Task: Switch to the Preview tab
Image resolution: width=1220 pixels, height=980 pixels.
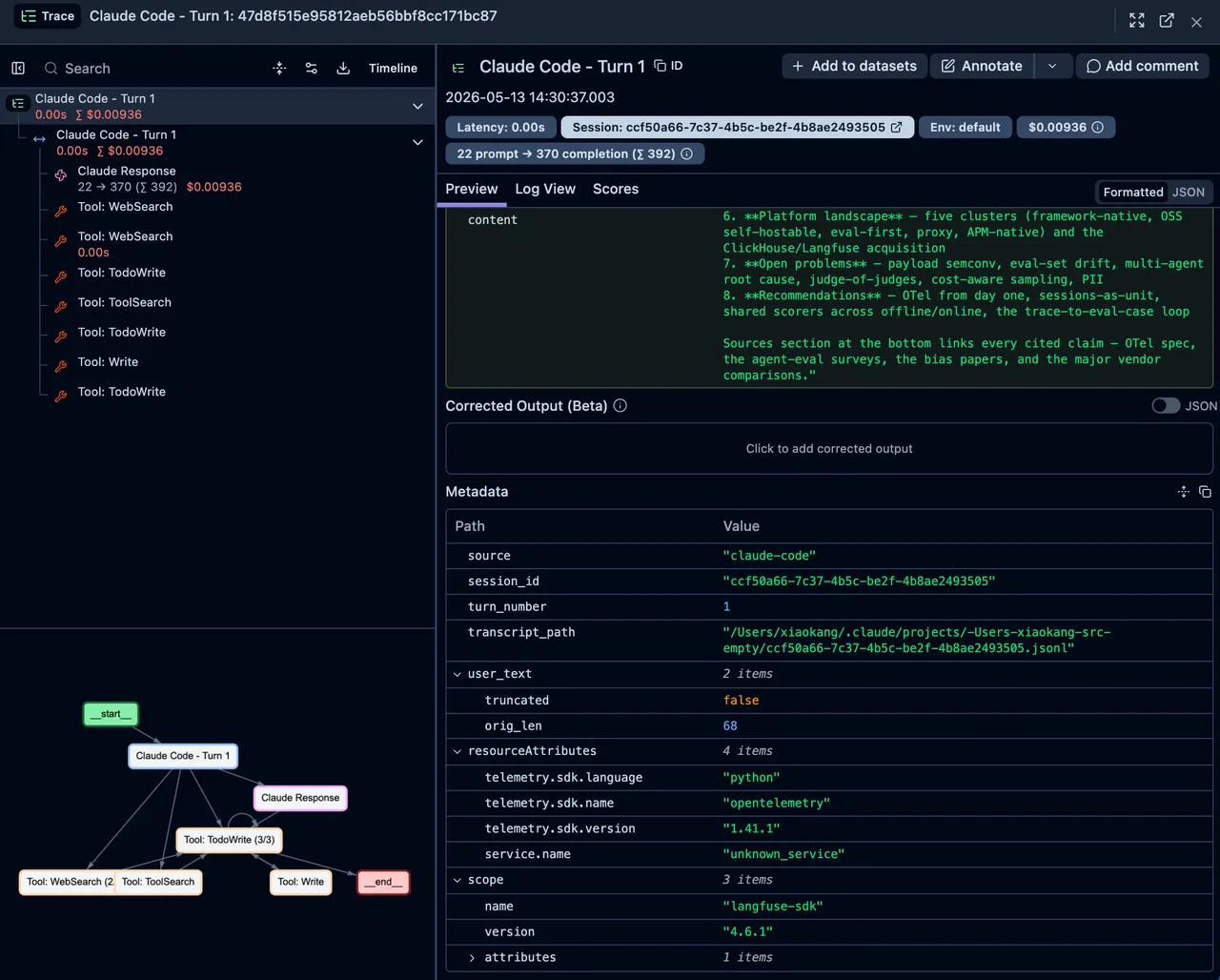Action: [472, 189]
